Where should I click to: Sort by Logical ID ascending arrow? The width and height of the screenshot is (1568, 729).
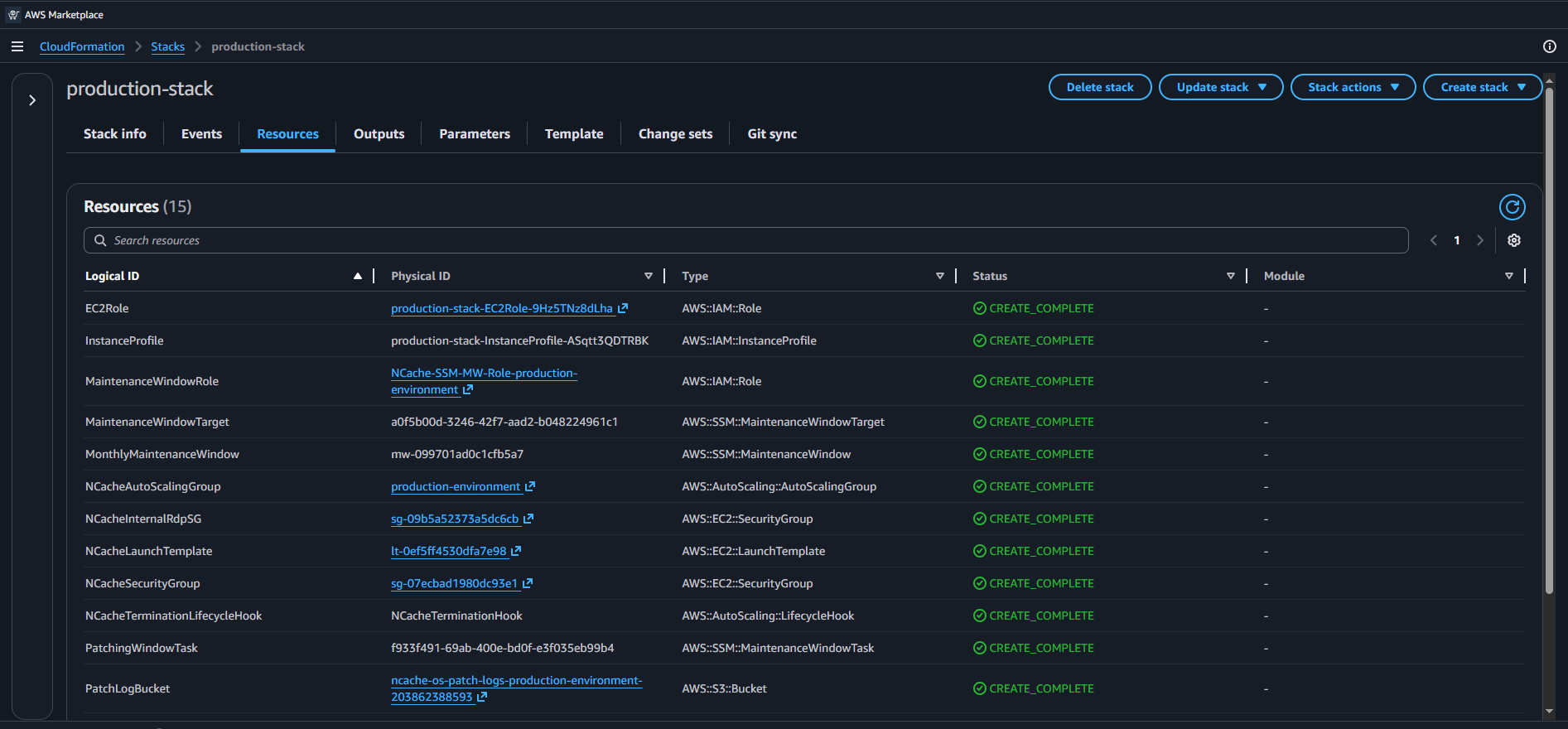coord(358,276)
